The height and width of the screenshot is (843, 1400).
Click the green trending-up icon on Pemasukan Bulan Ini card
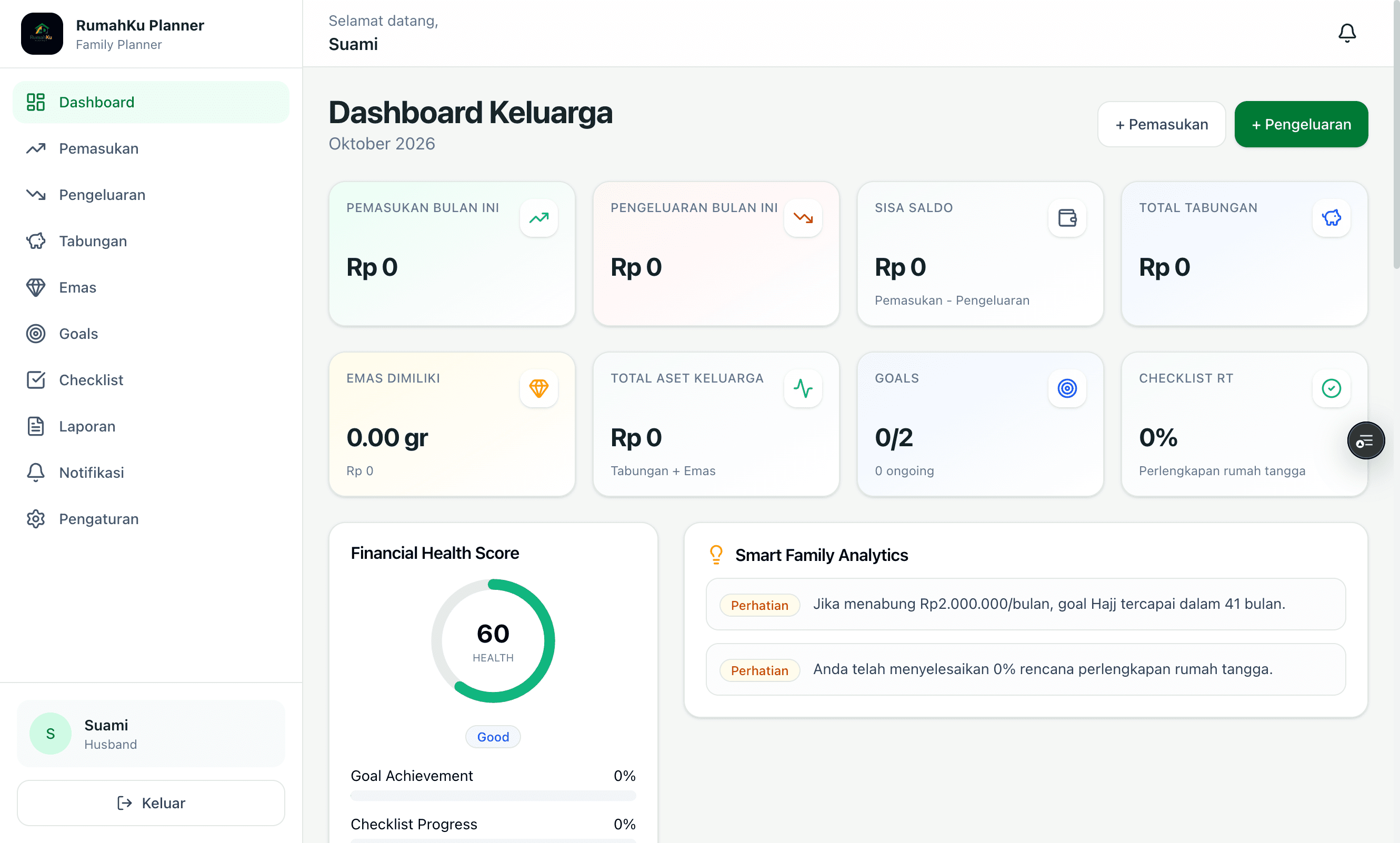[538, 217]
